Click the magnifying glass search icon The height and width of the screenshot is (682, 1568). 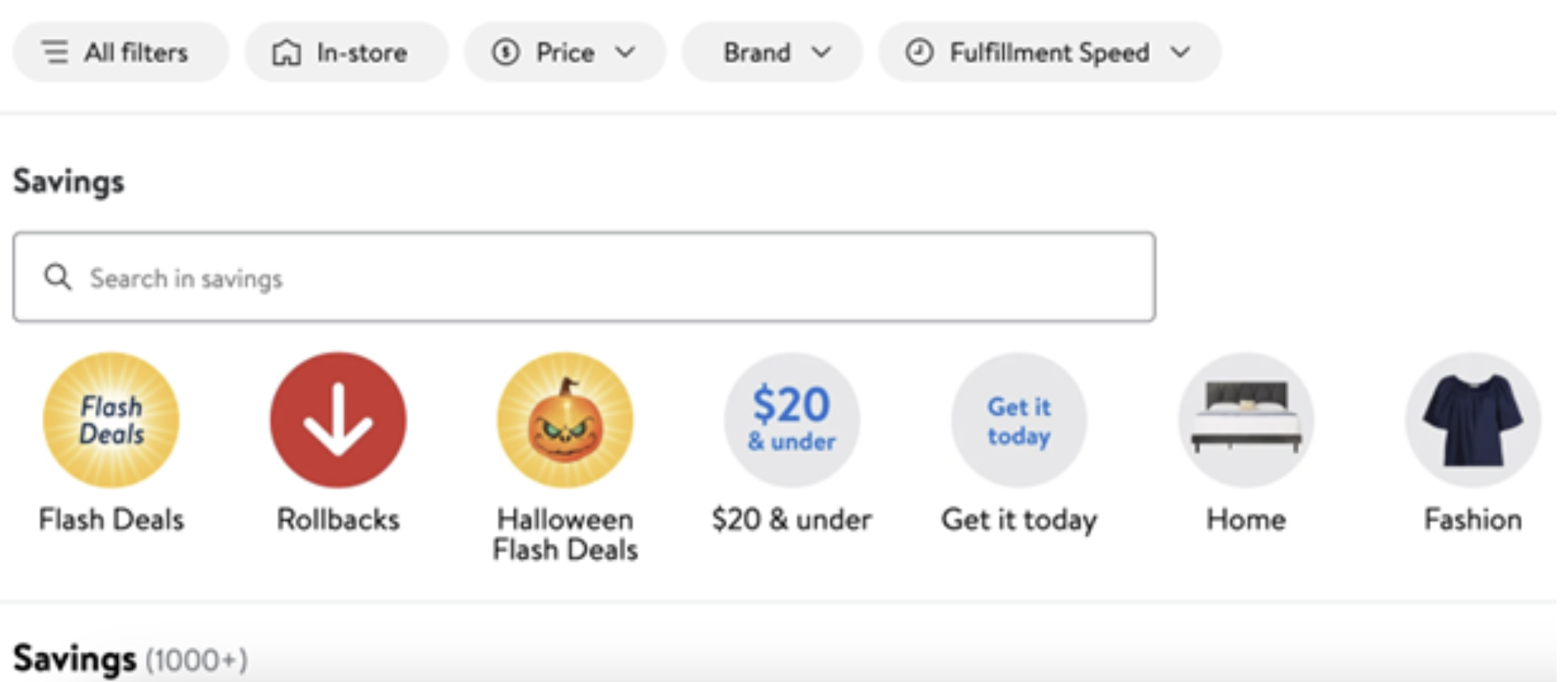(x=58, y=278)
